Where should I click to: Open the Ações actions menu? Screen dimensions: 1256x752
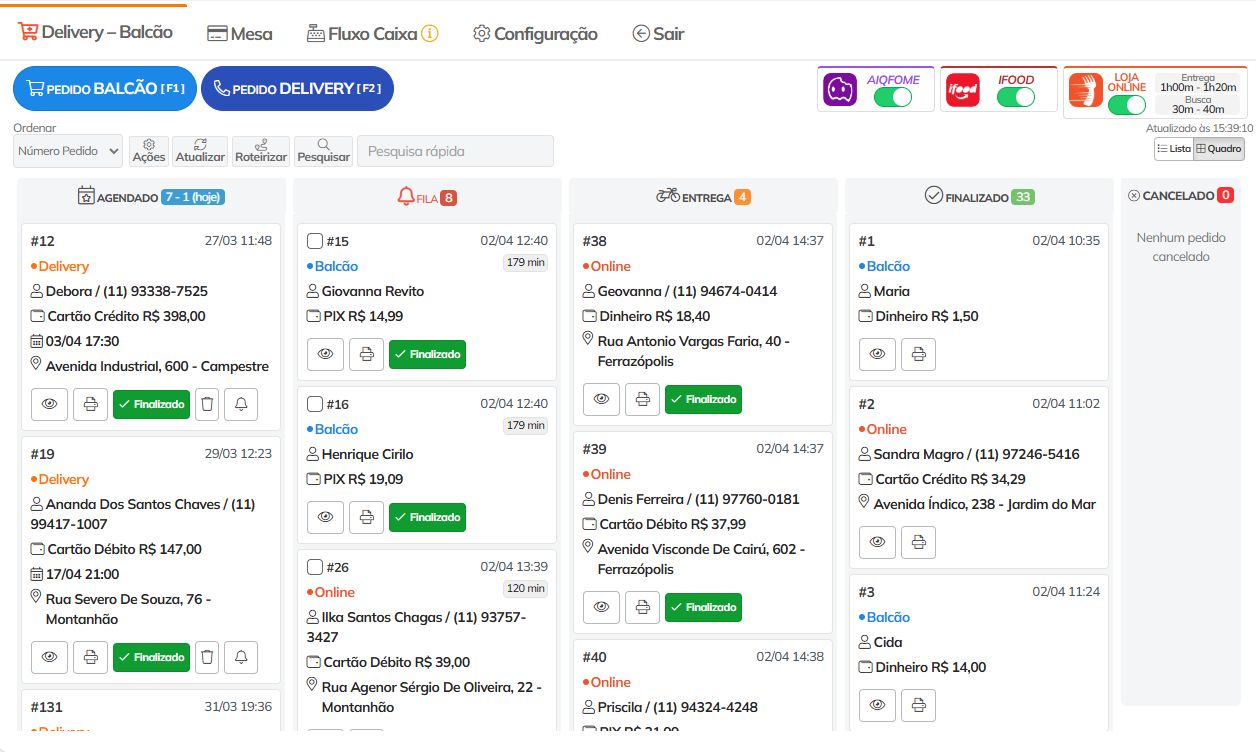coord(149,151)
